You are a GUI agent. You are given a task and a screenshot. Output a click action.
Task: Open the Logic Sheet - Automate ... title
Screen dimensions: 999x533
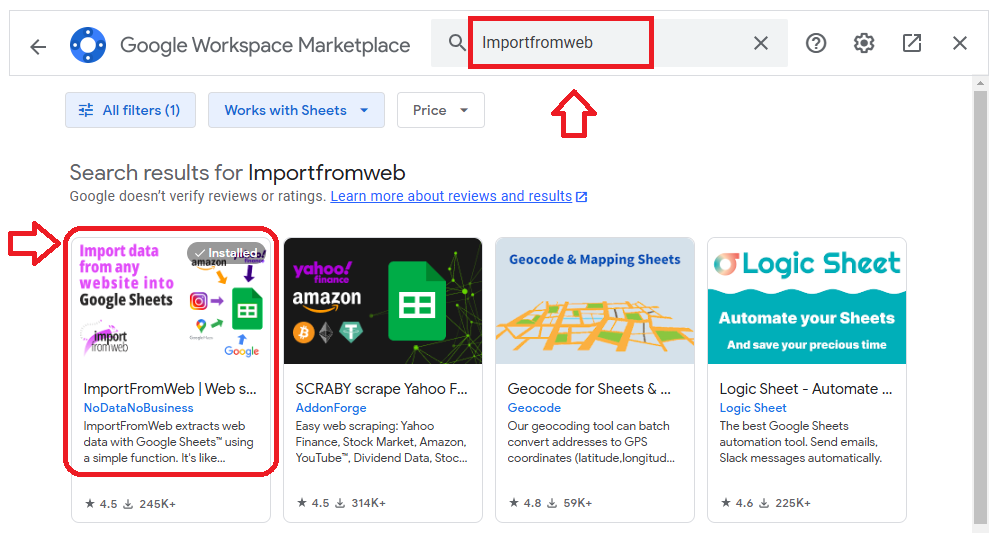tap(806, 389)
